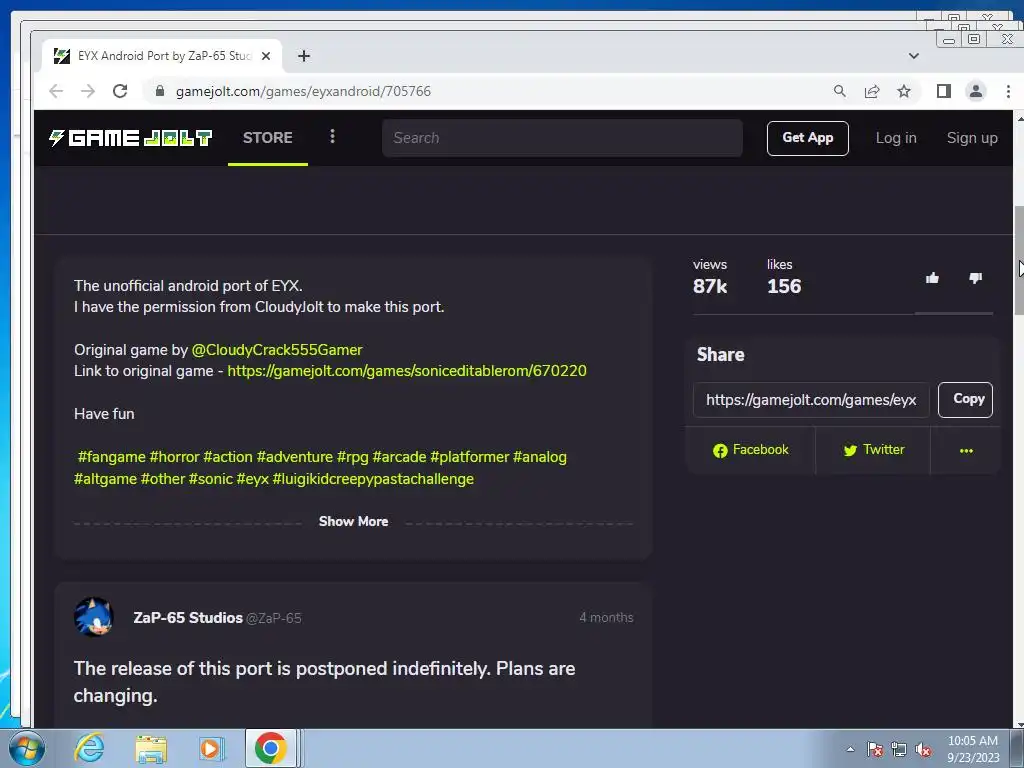Open ZaP-65 Studios avatar
This screenshot has width=1024, height=768.
point(93,617)
